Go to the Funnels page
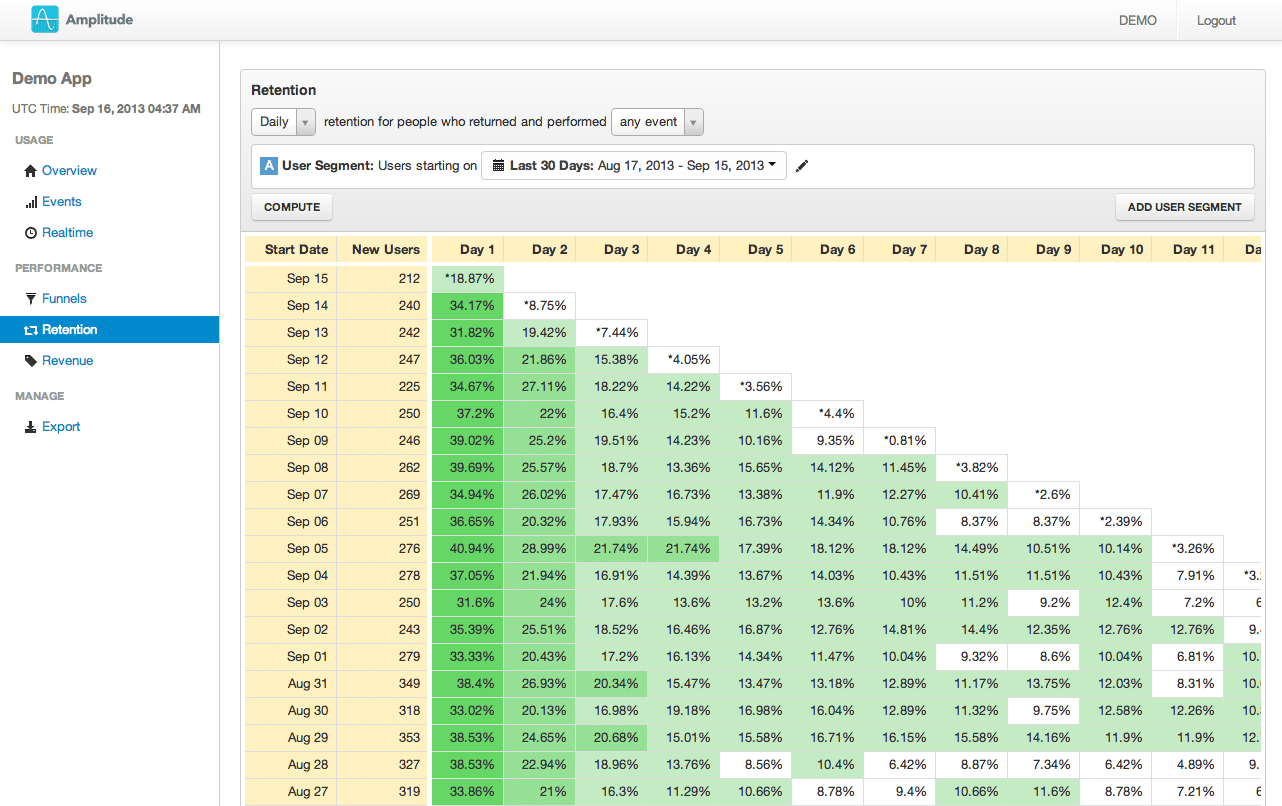This screenshot has width=1282, height=806. (64, 299)
